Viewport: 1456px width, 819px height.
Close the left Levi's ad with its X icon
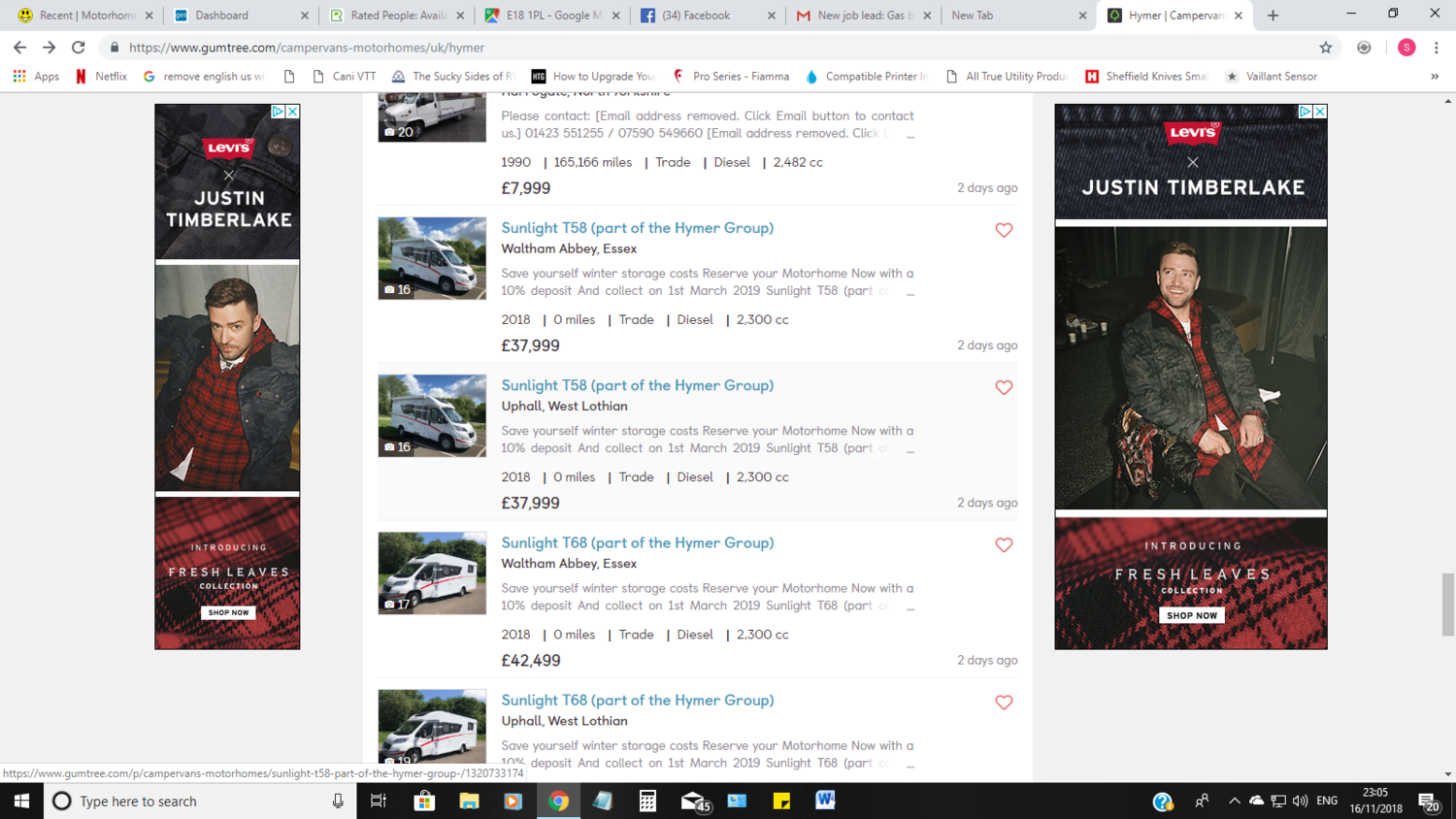click(x=292, y=112)
